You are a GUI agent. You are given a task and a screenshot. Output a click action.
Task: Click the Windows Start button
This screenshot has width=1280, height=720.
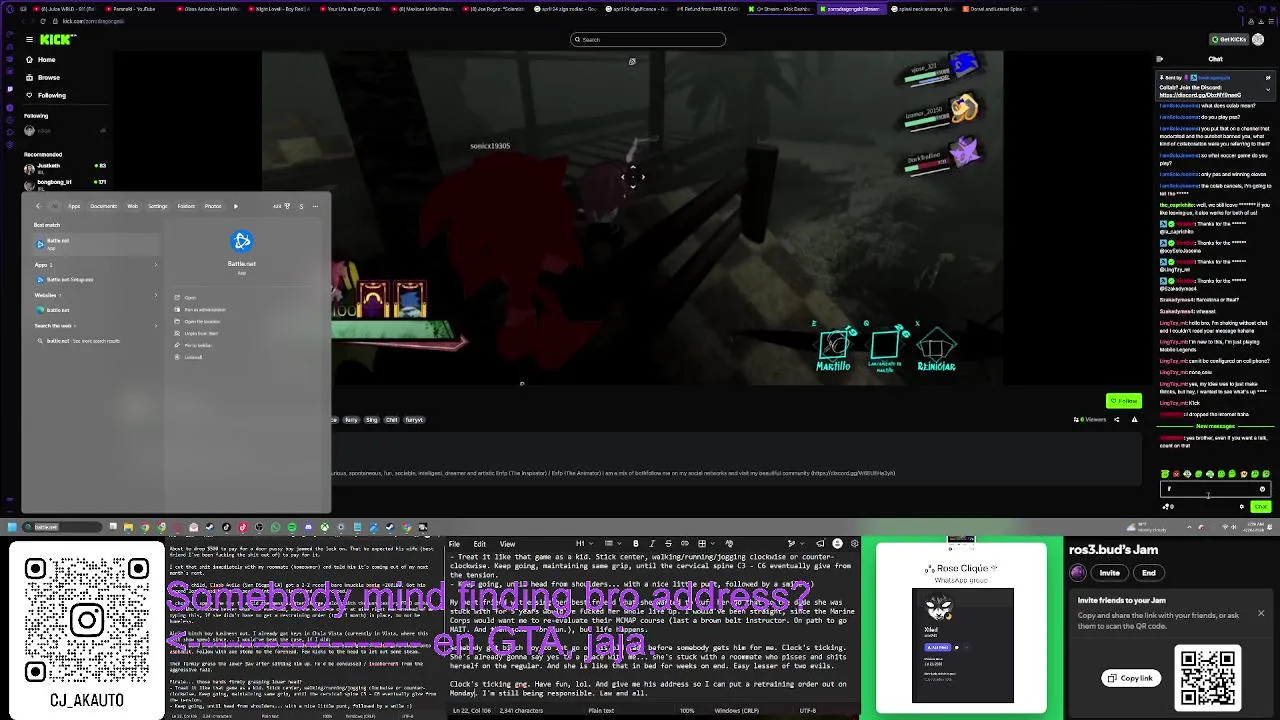[12, 527]
